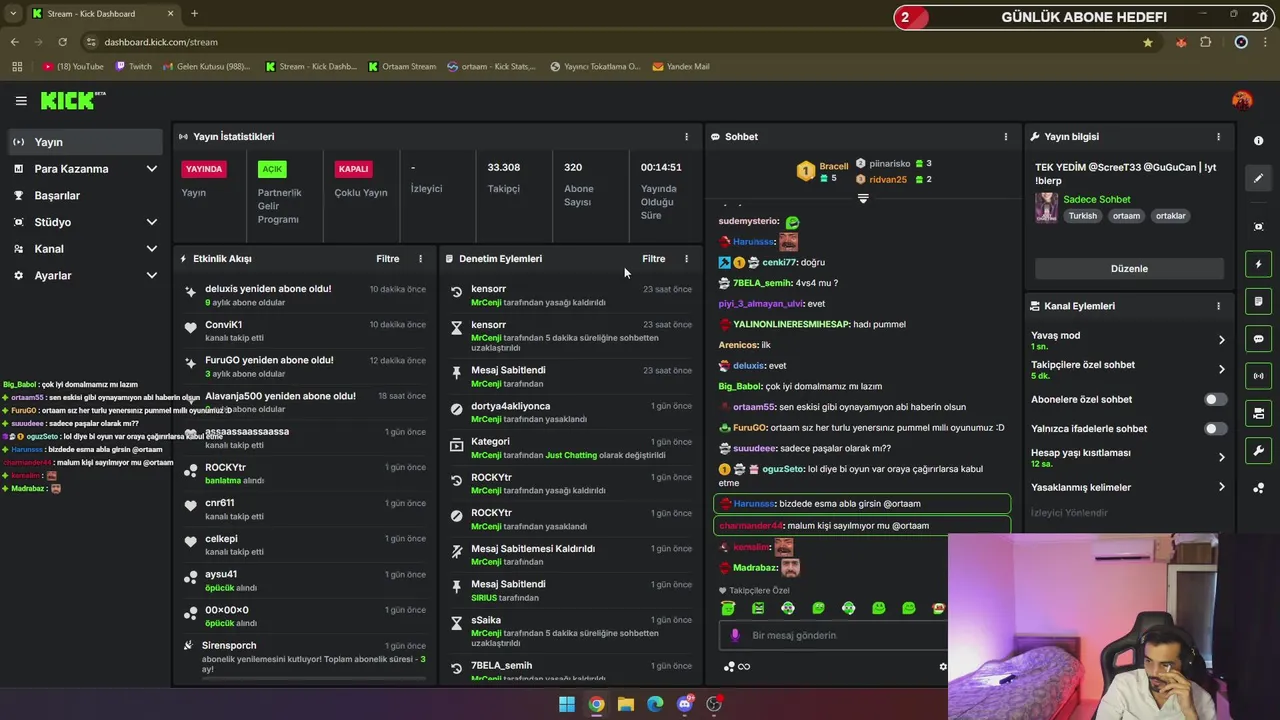
Task: Click the Turkish tag
Action: 1082,216
